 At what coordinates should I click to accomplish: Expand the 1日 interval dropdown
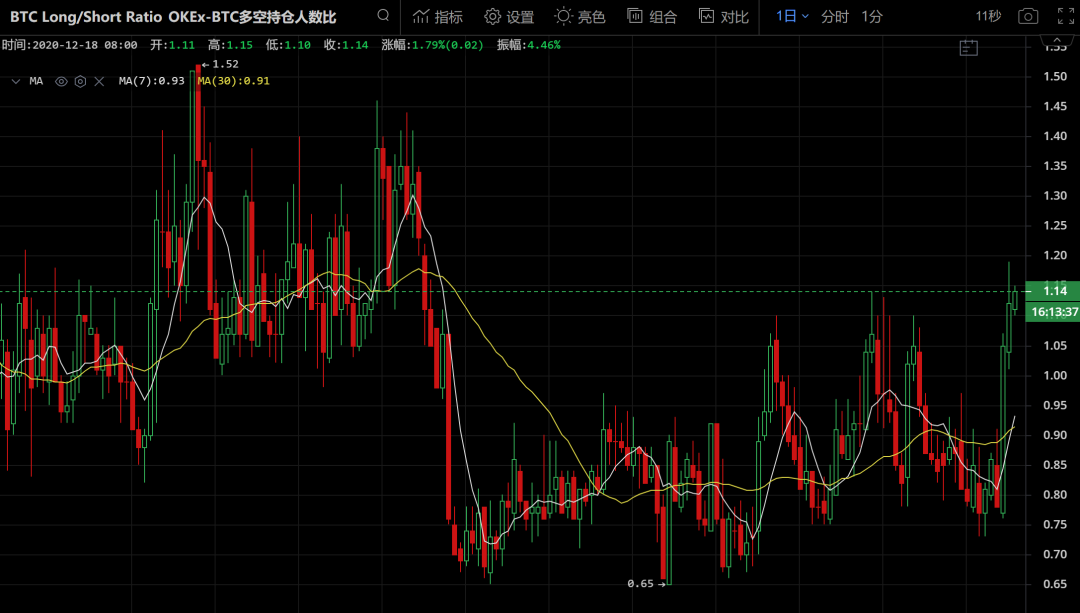pyautogui.click(x=792, y=16)
